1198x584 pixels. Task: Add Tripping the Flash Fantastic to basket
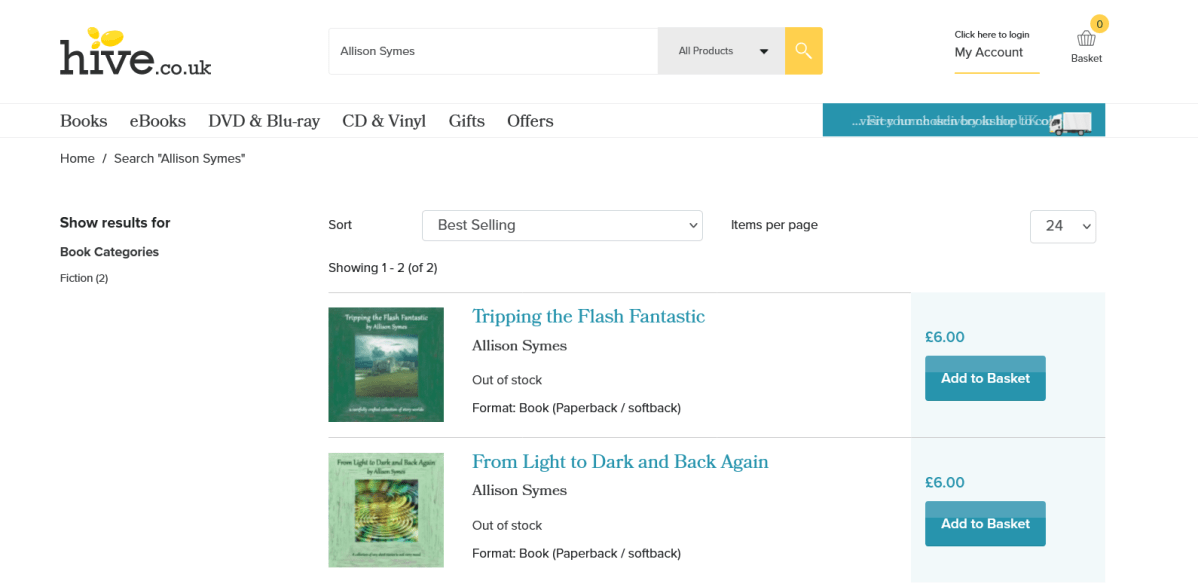985,378
